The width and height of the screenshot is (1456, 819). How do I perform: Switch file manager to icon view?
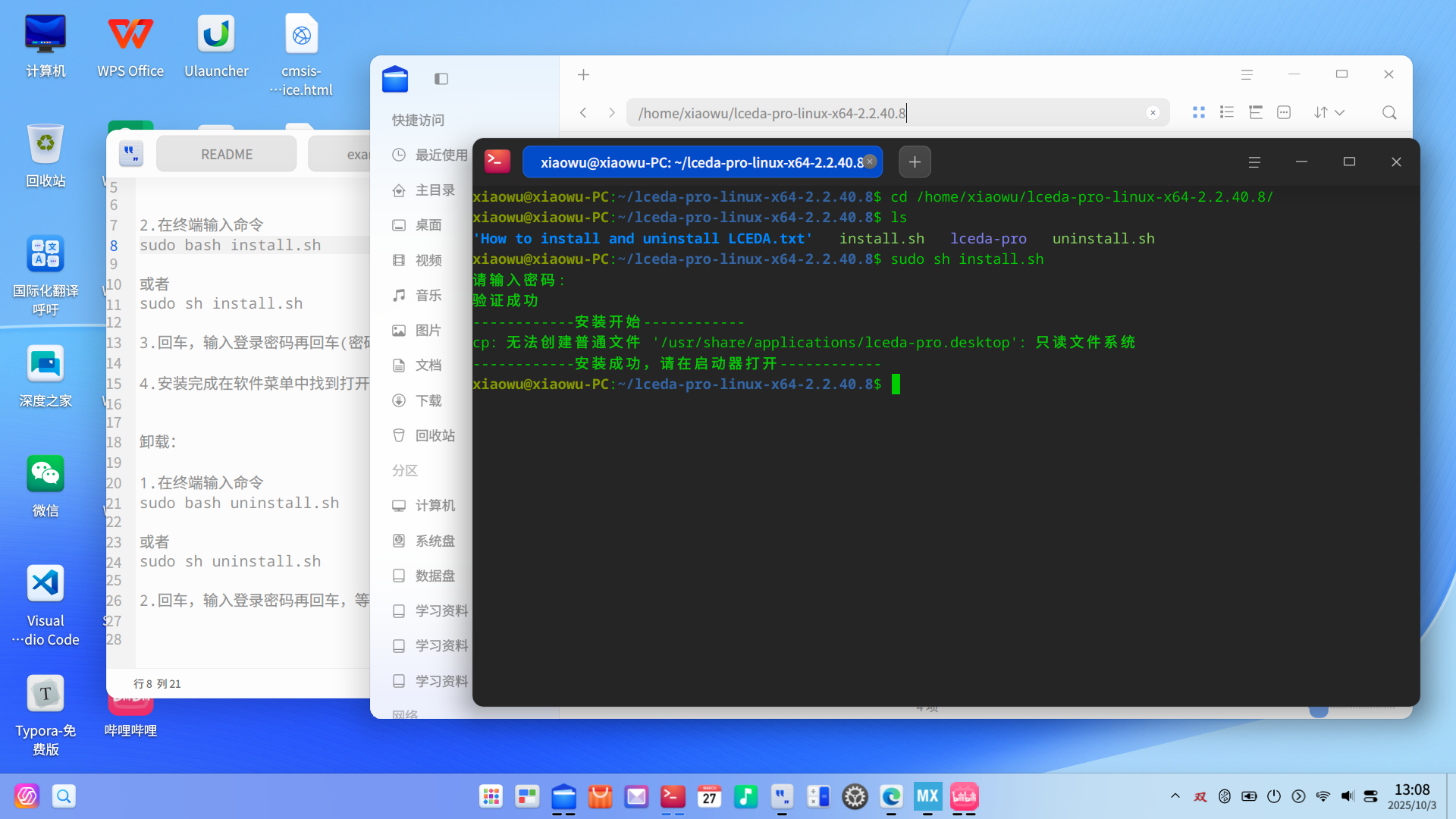pyautogui.click(x=1199, y=112)
